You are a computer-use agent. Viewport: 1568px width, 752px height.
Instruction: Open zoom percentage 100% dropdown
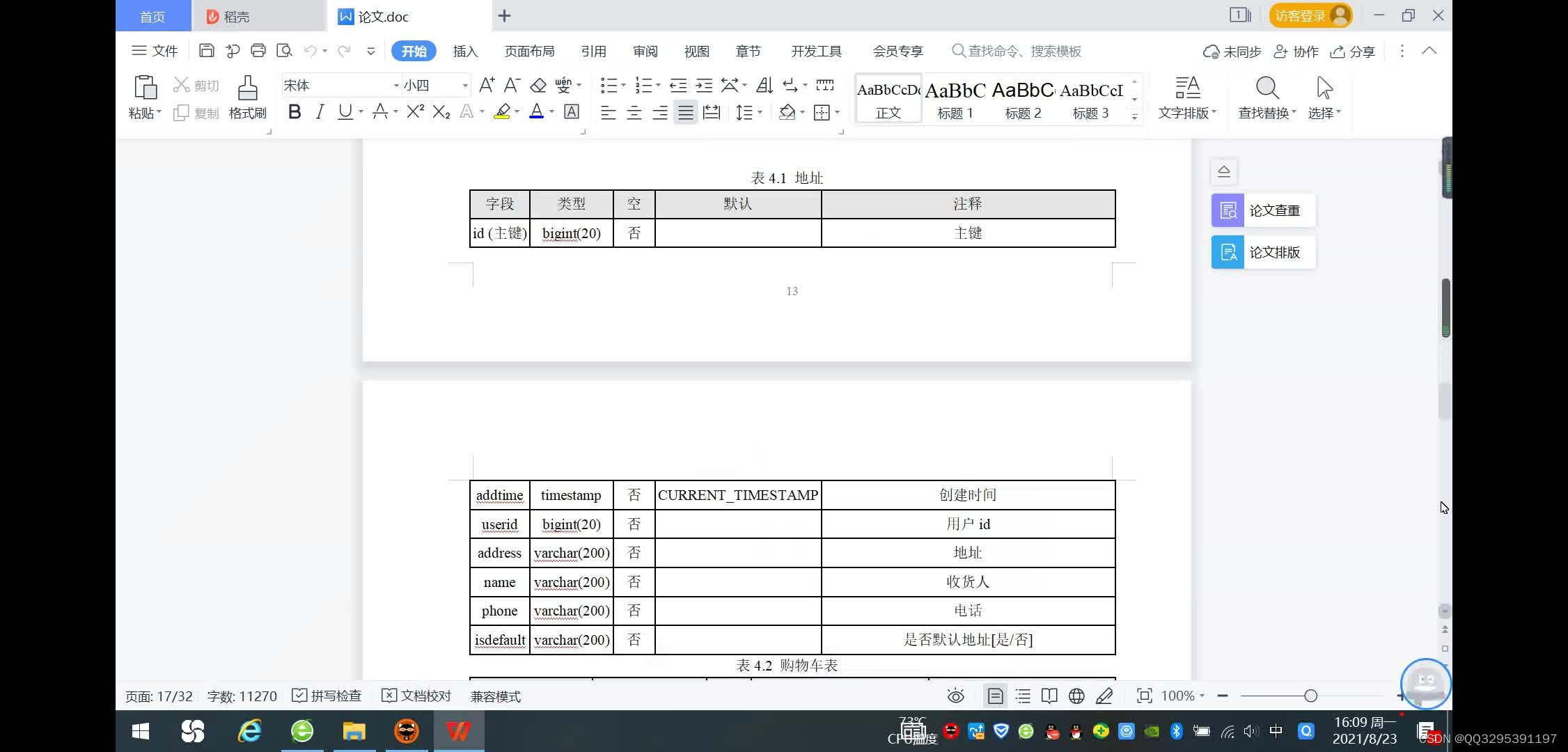tap(1182, 696)
